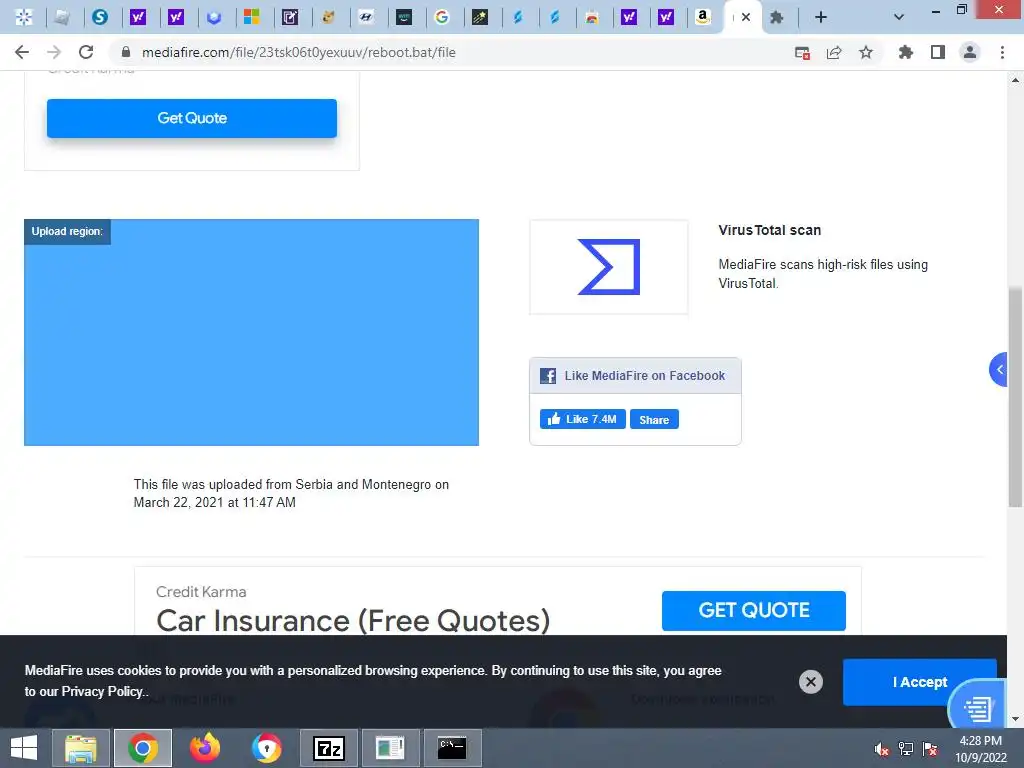Toggle the browser side panel
The width and height of the screenshot is (1024, 768).
tap(938, 52)
